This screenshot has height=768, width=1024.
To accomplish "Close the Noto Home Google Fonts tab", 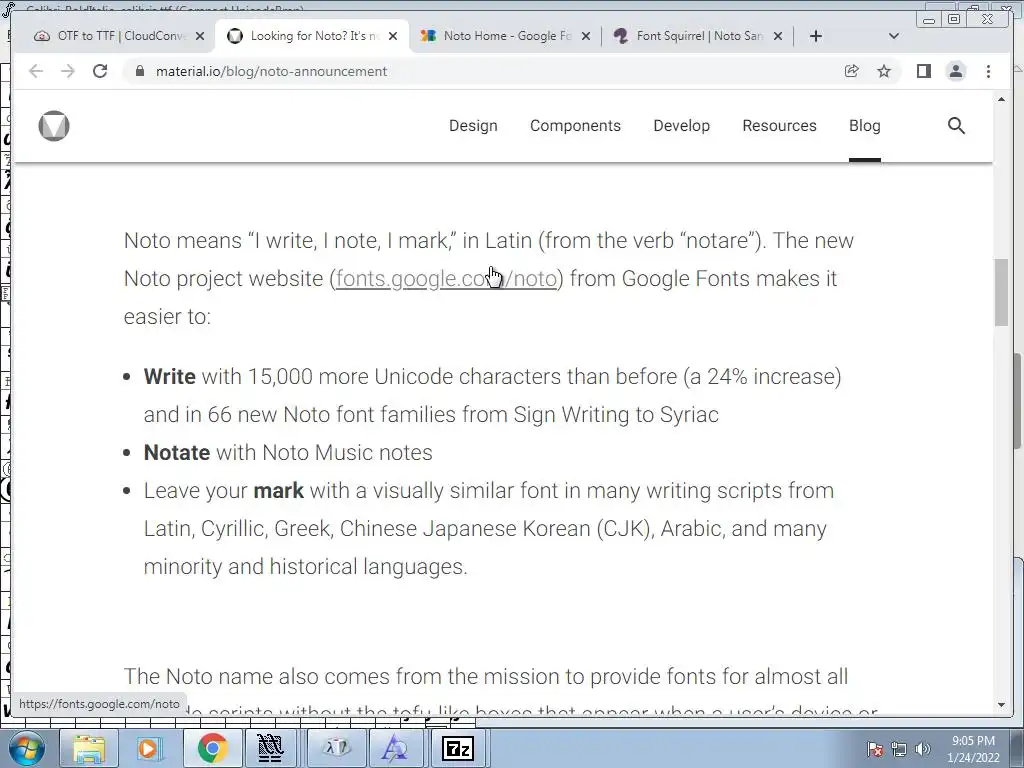I will click(586, 36).
